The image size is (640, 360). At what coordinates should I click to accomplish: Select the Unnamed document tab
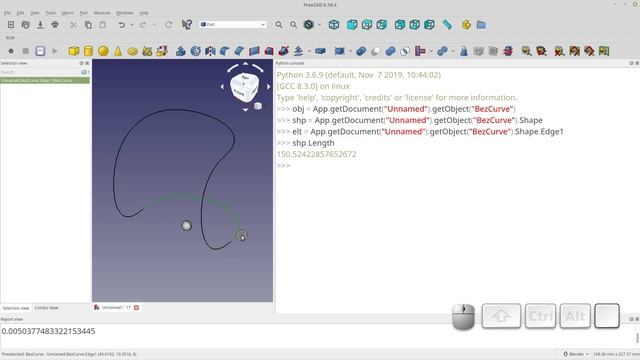click(116, 307)
